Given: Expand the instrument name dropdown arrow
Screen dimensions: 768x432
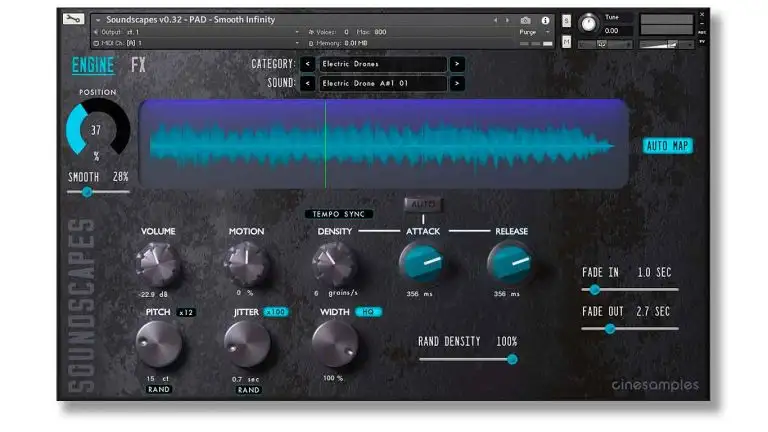Looking at the screenshot, I should [98, 20].
